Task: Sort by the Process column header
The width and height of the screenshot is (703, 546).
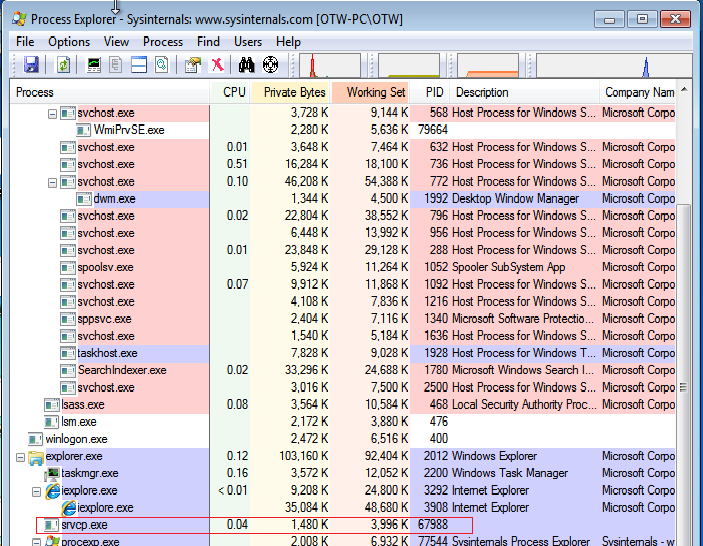Action: pos(110,92)
